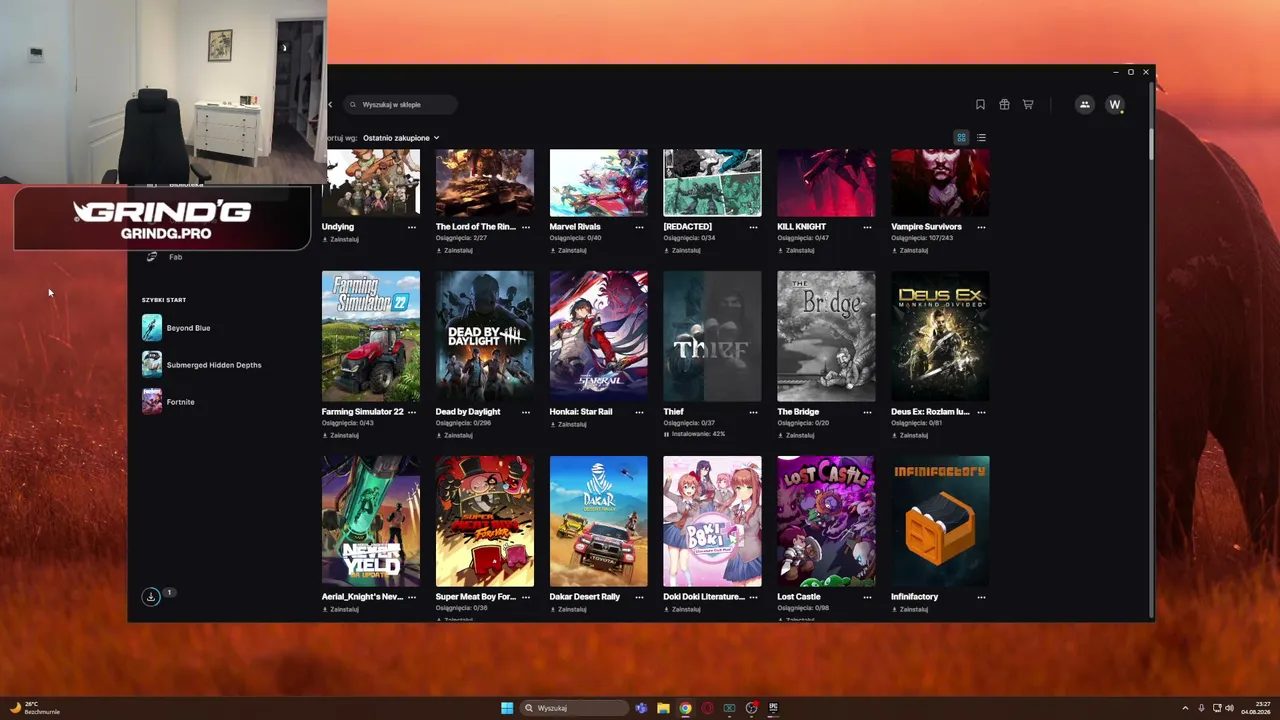Open options menu for Super Meat Boy Forever

point(525,597)
